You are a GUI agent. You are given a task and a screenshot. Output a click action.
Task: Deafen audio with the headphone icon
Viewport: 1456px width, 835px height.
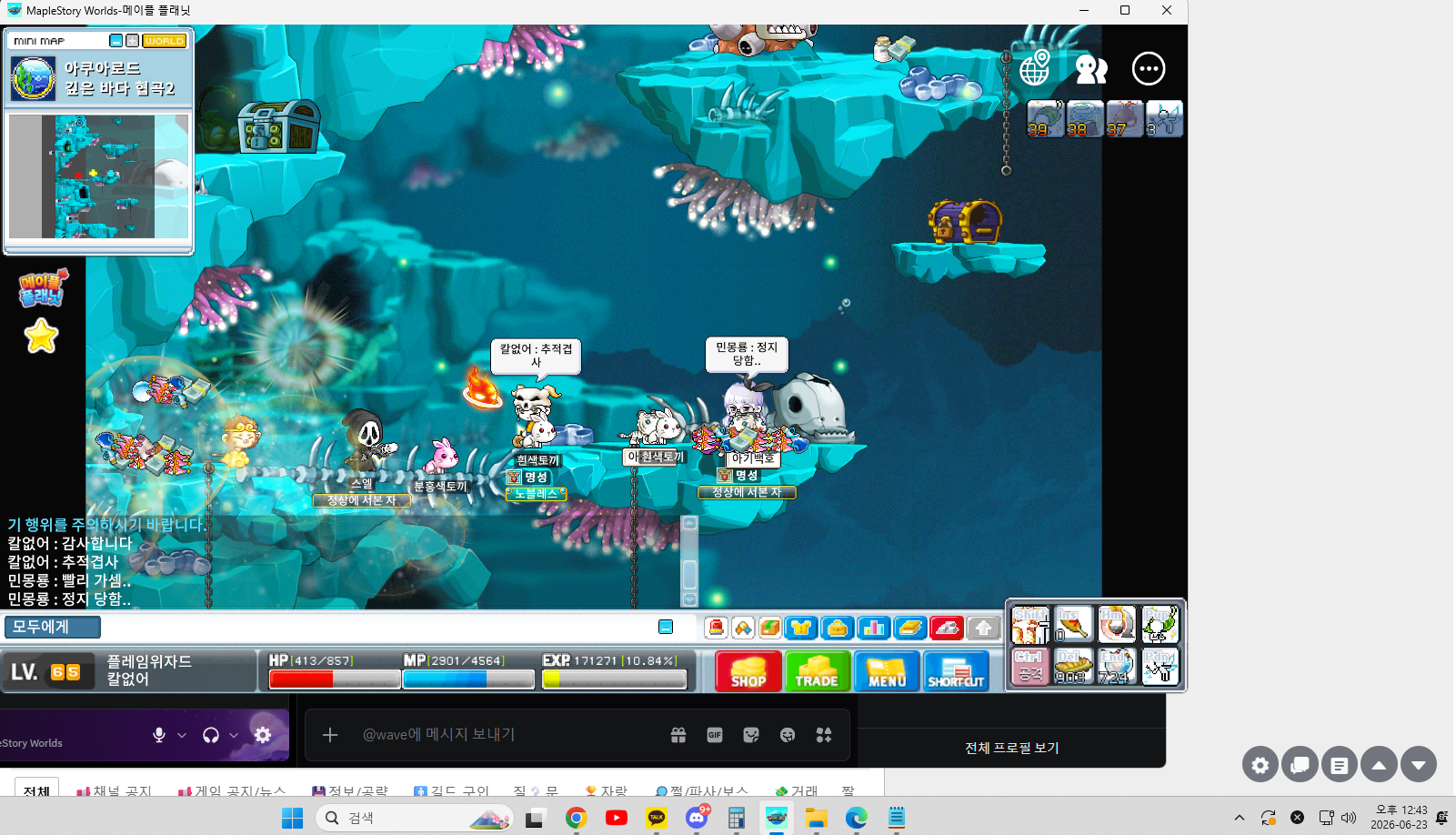pos(211,735)
